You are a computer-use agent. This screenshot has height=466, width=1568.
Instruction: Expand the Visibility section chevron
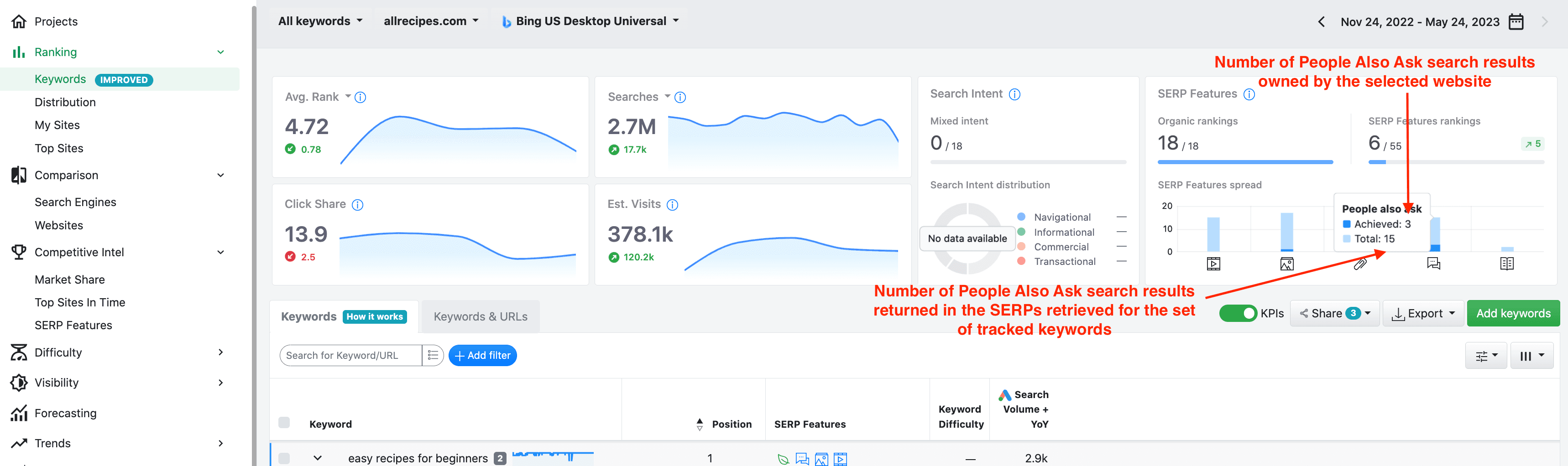tap(221, 383)
